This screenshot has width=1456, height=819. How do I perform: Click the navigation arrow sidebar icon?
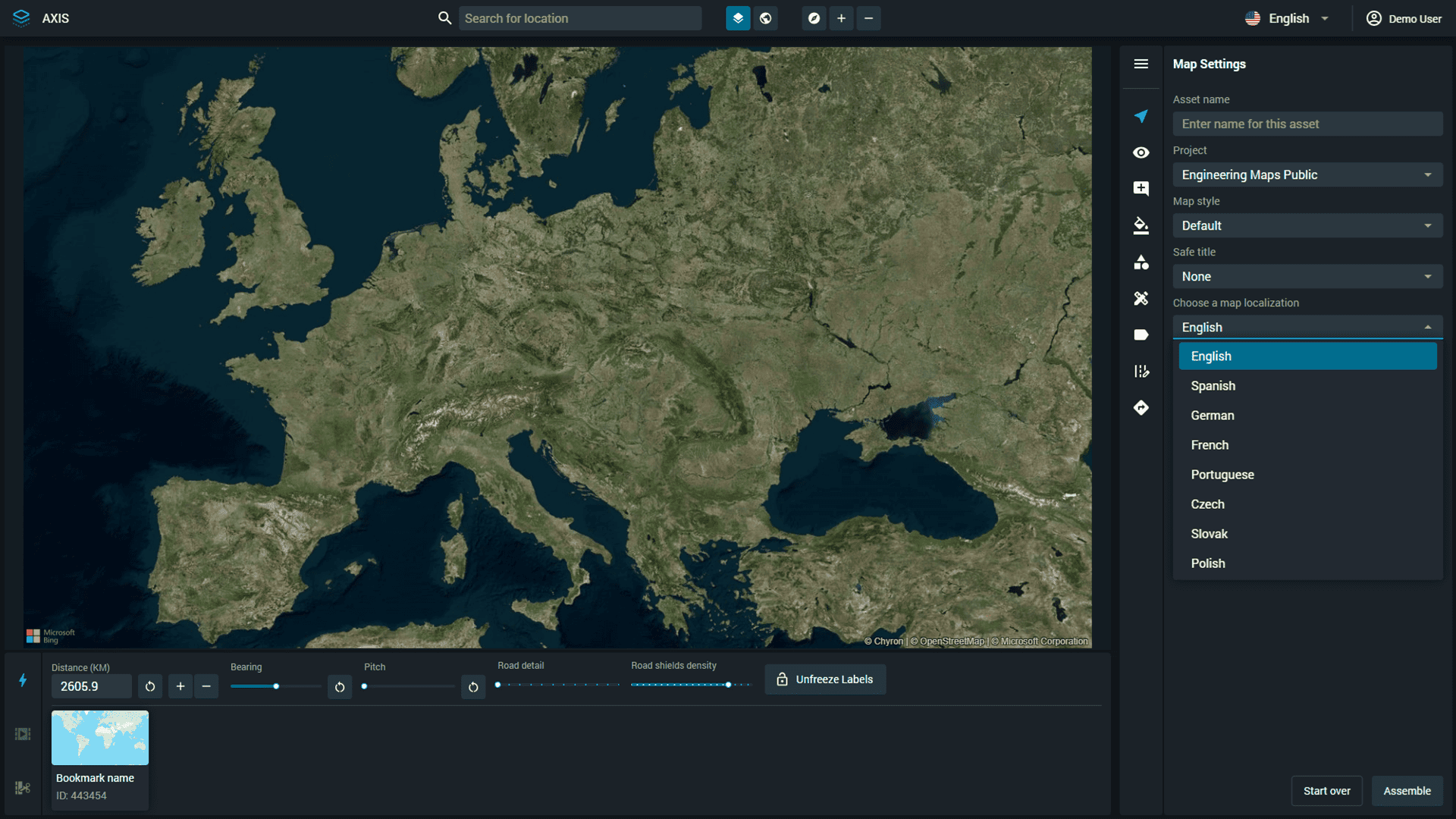tap(1141, 116)
